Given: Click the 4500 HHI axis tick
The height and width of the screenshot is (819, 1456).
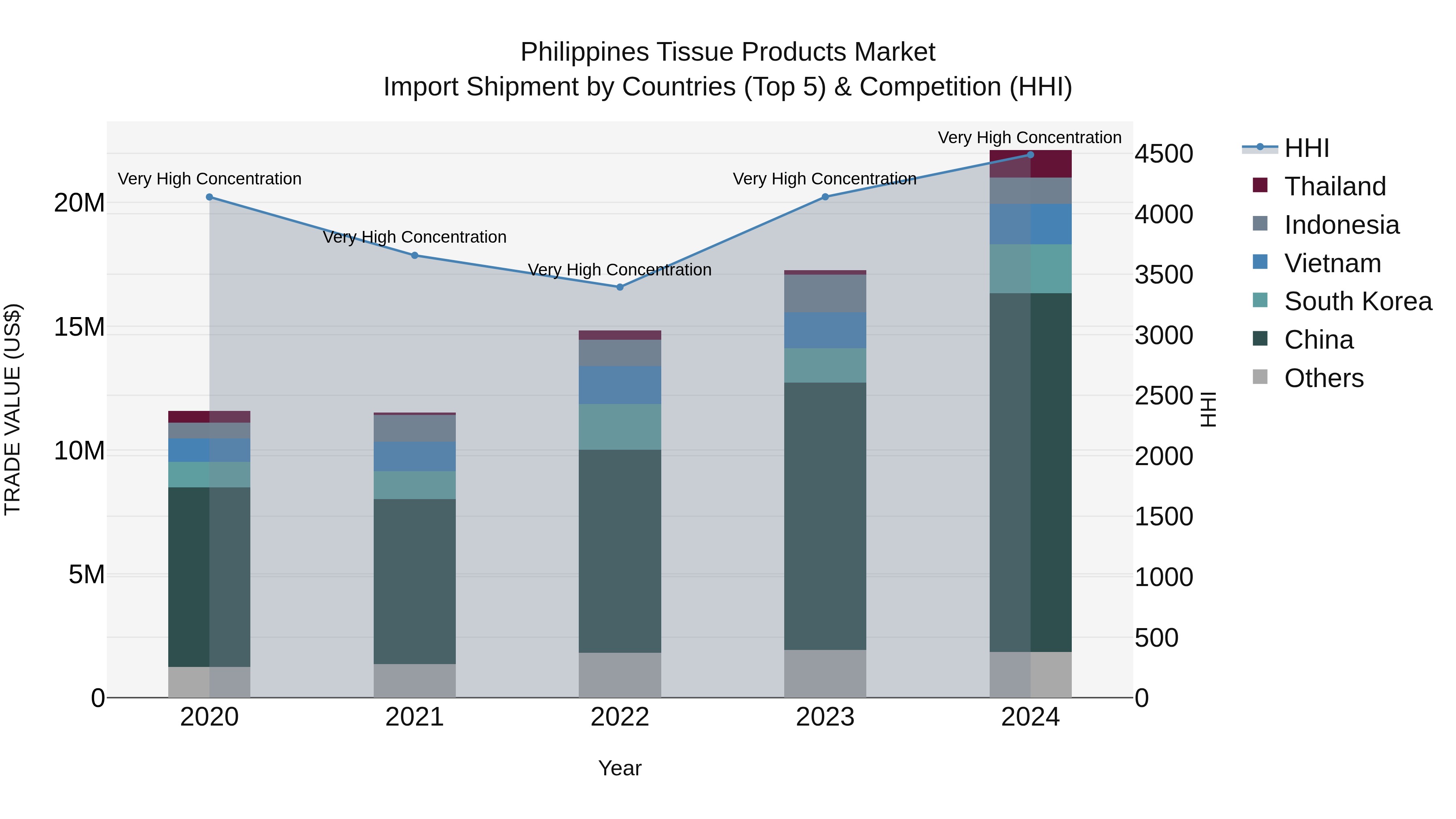Looking at the screenshot, I should click(x=1164, y=154).
